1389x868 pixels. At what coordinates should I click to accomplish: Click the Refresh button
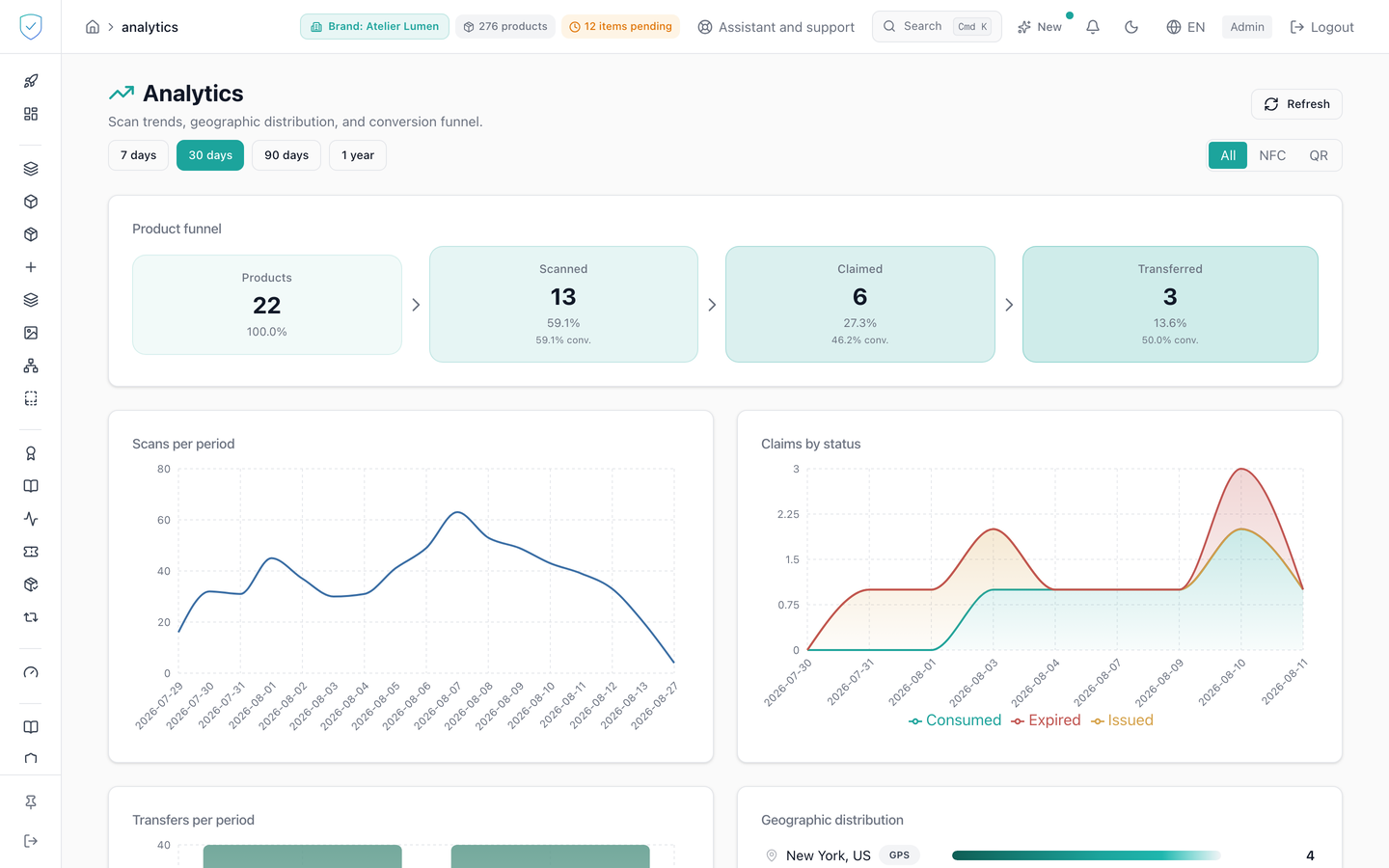(x=1296, y=104)
